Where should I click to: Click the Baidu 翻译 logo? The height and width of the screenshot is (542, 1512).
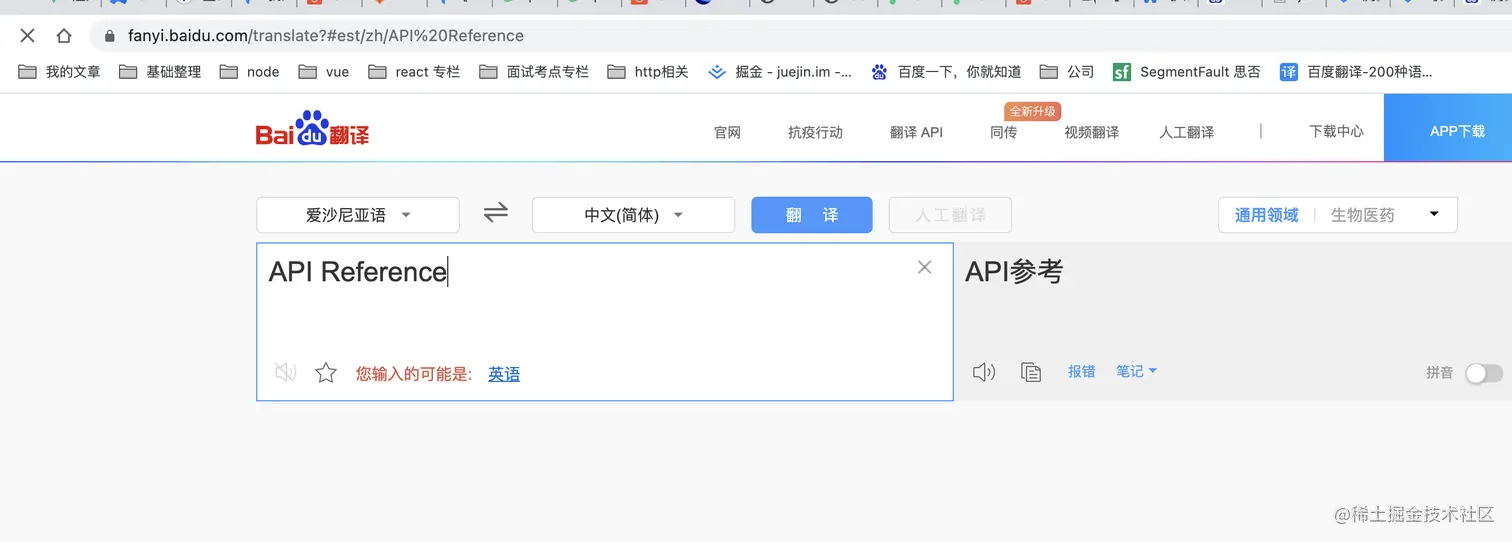(x=312, y=129)
